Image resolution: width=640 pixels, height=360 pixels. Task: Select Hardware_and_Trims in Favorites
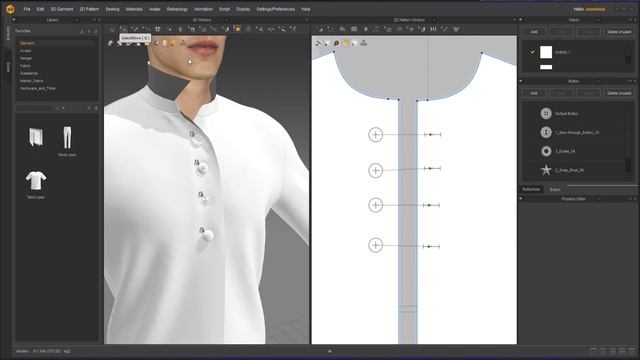coord(38,88)
